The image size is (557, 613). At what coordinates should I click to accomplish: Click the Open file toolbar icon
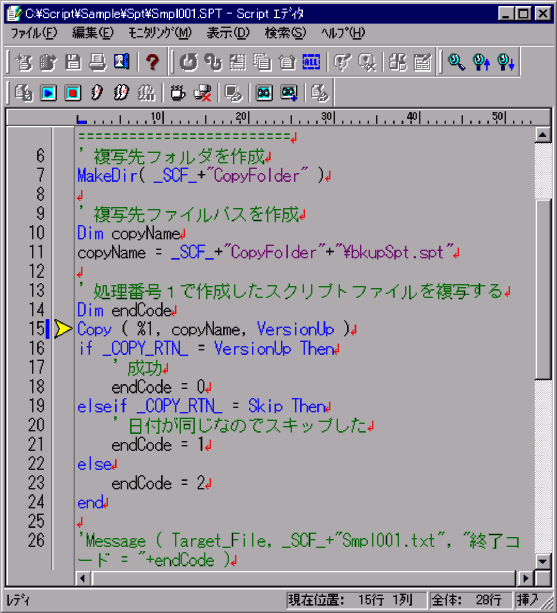(x=48, y=62)
